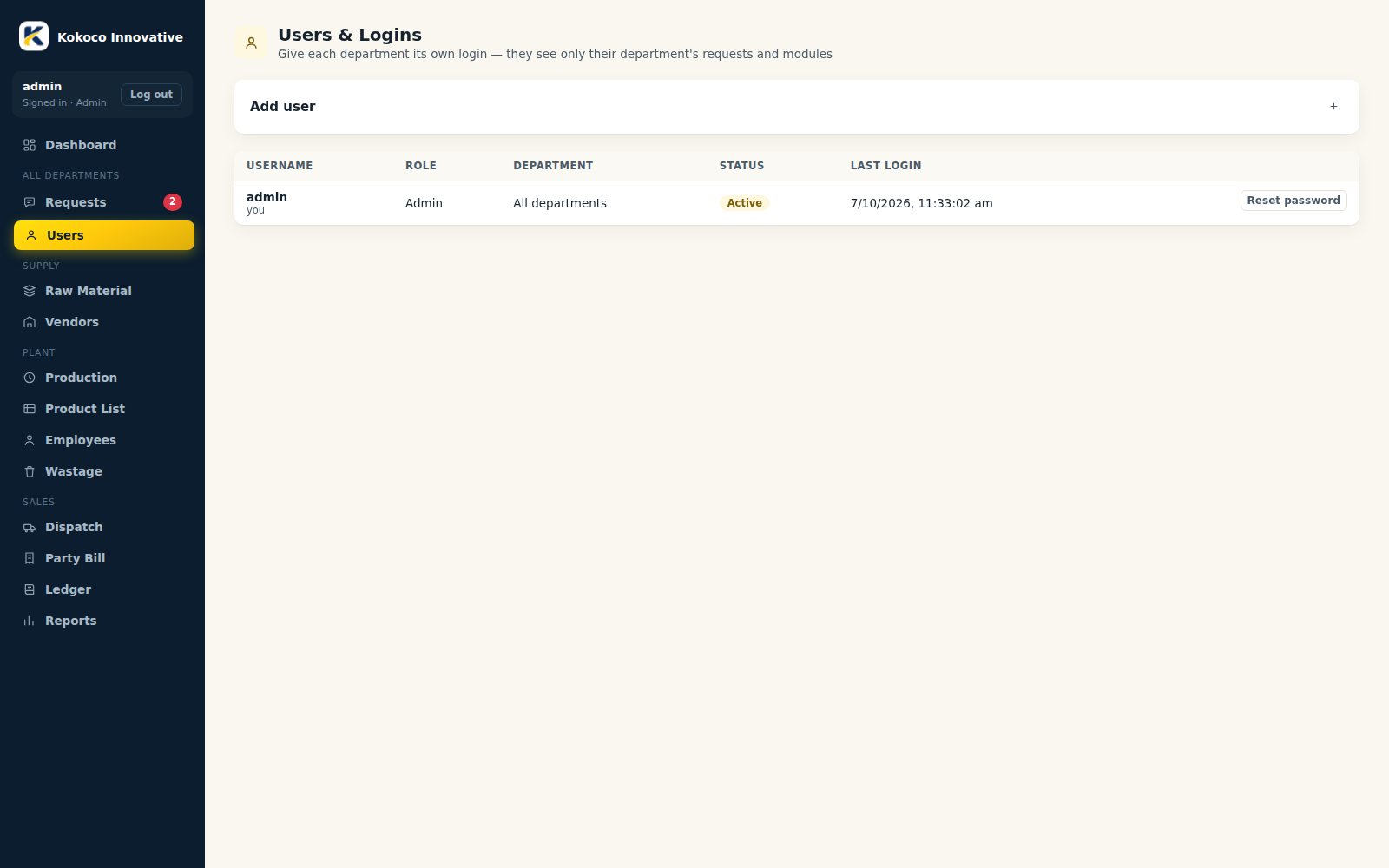The image size is (1389, 868).
Task: Click the red Requests notification badge
Action: click(173, 201)
